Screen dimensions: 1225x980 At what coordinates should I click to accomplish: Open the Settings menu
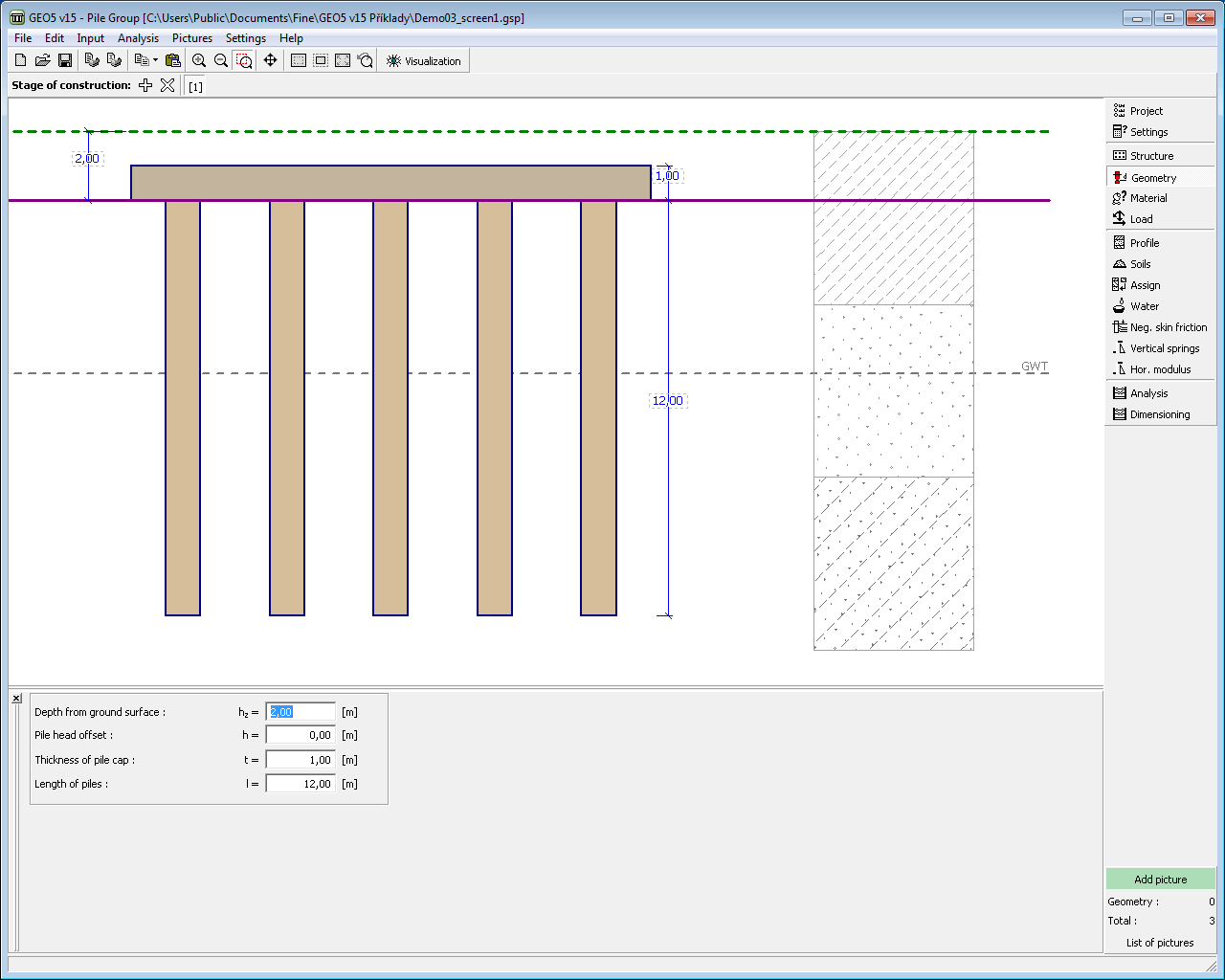pos(246,38)
